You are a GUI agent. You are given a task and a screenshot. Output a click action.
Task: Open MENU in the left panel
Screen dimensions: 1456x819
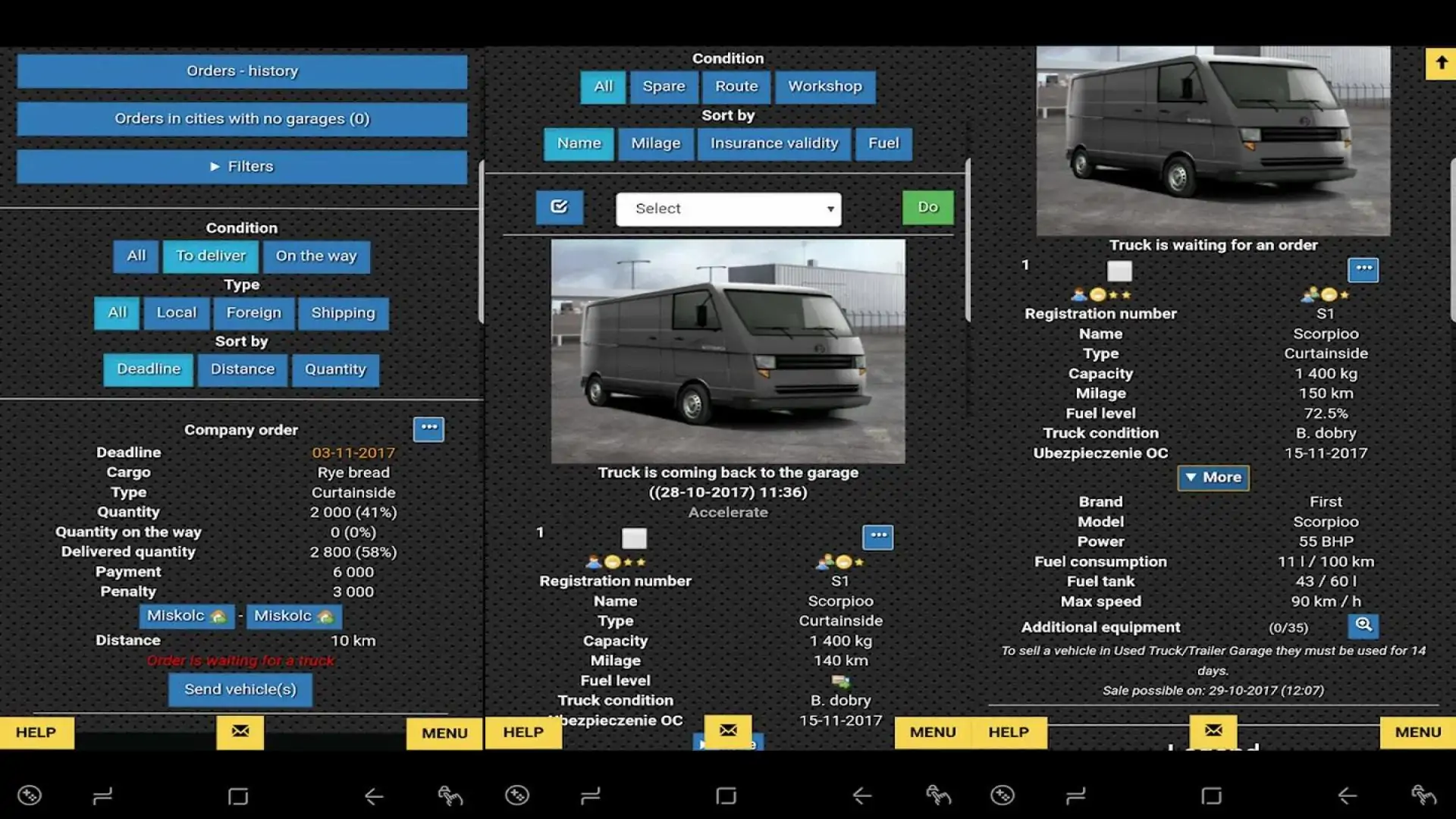point(444,733)
